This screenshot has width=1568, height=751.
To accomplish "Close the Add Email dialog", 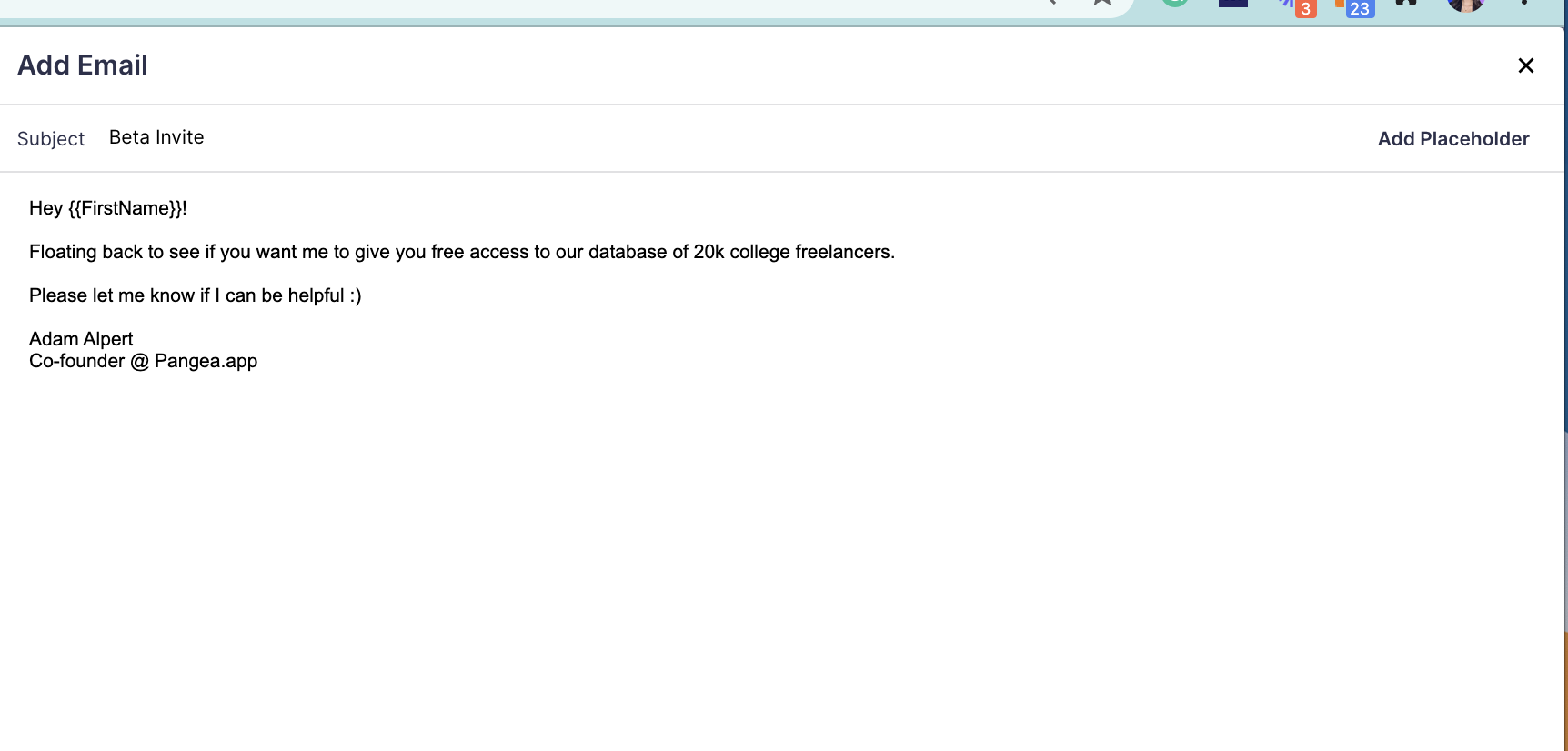I will click(x=1526, y=65).
